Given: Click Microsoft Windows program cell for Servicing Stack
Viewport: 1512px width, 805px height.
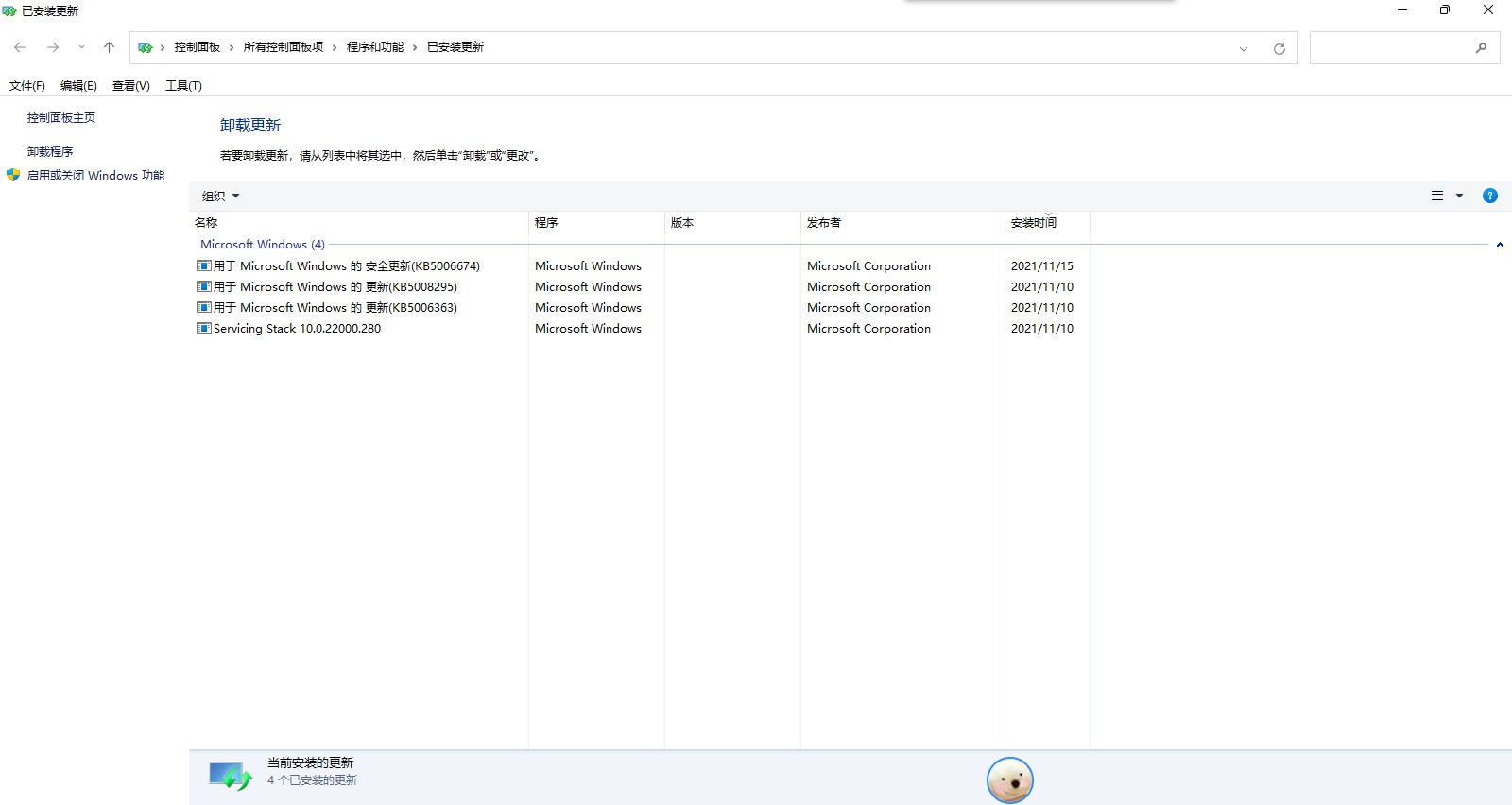Looking at the screenshot, I should click(x=588, y=329).
